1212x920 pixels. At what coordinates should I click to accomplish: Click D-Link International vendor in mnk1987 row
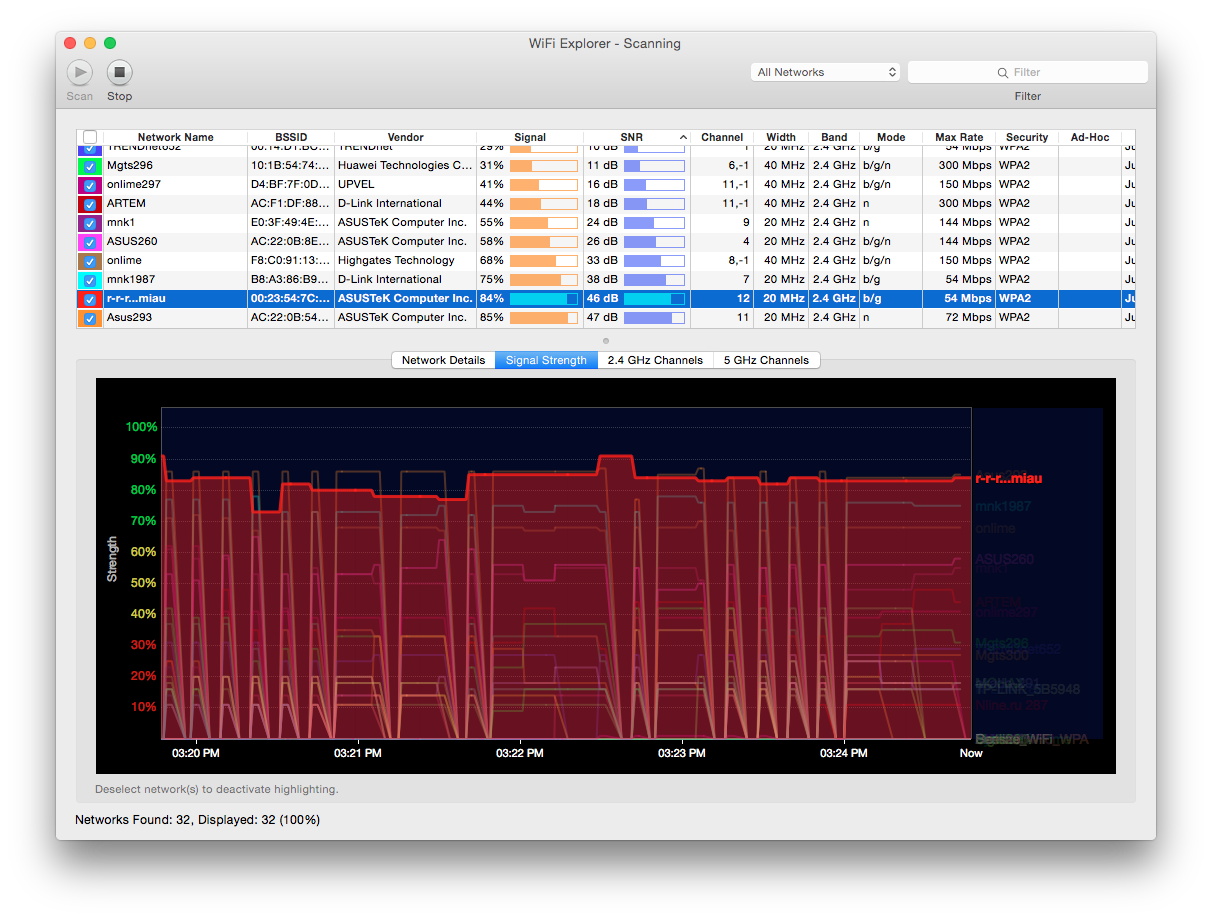point(390,280)
